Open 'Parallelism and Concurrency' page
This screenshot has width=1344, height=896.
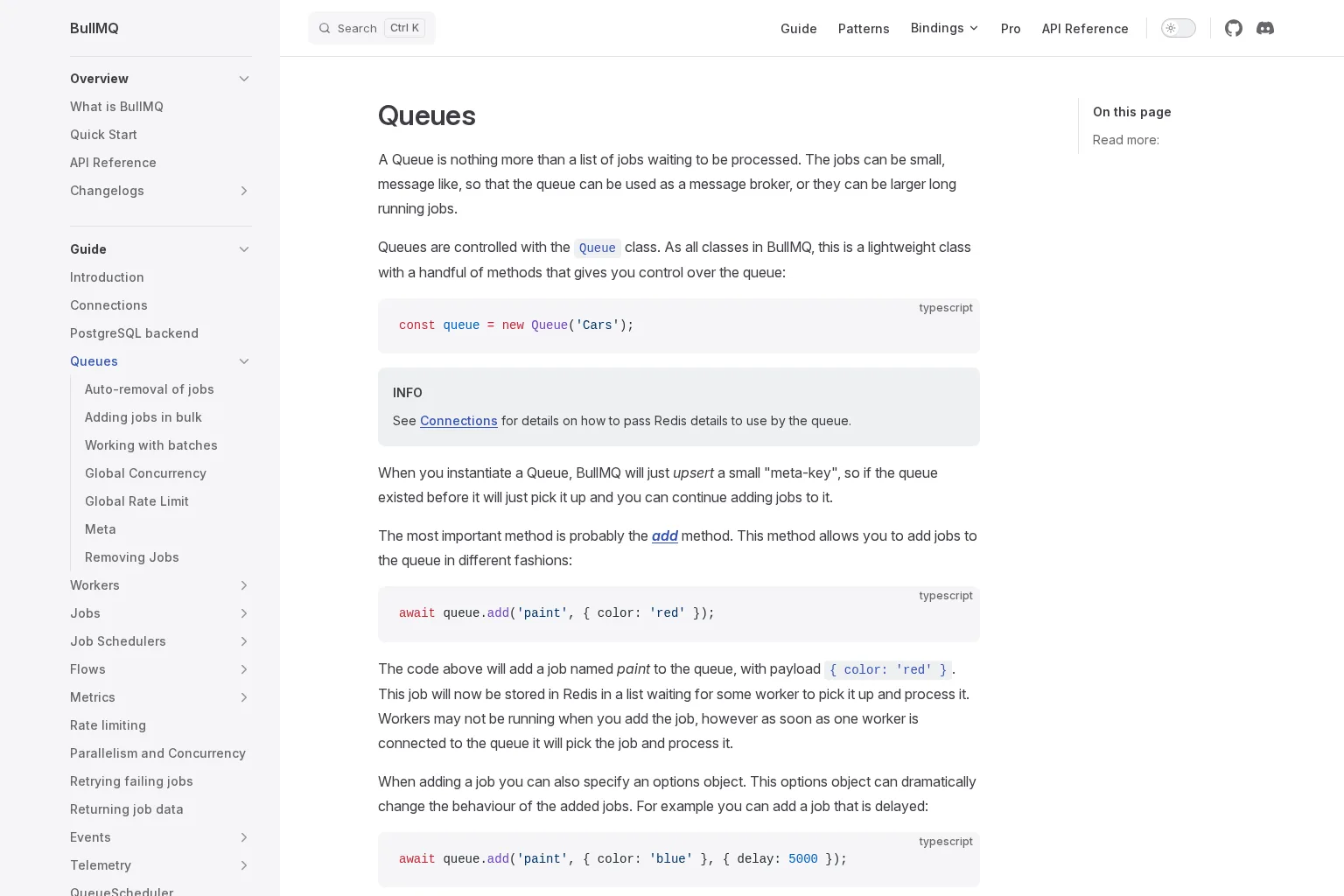point(157,753)
